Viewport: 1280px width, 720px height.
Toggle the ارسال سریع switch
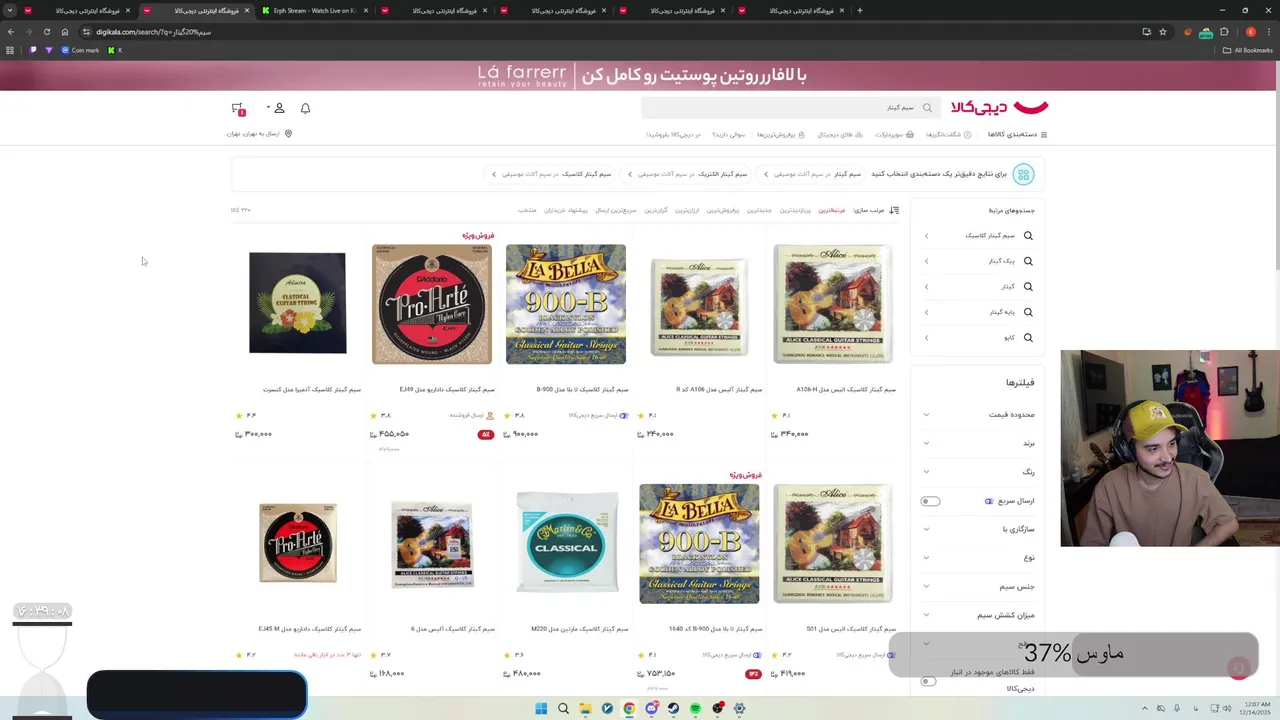(x=930, y=501)
